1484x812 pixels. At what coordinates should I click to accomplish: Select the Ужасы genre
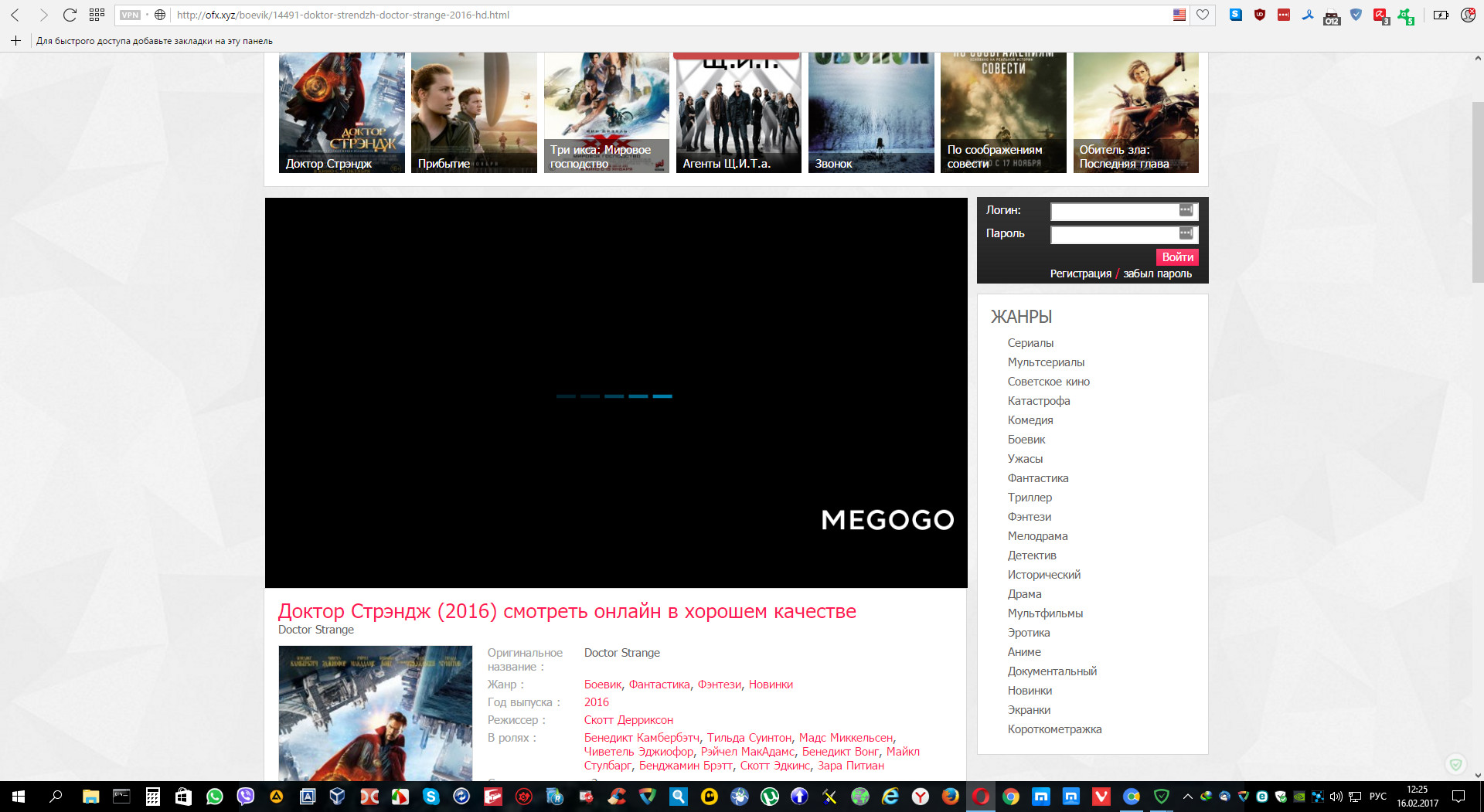tap(1025, 459)
